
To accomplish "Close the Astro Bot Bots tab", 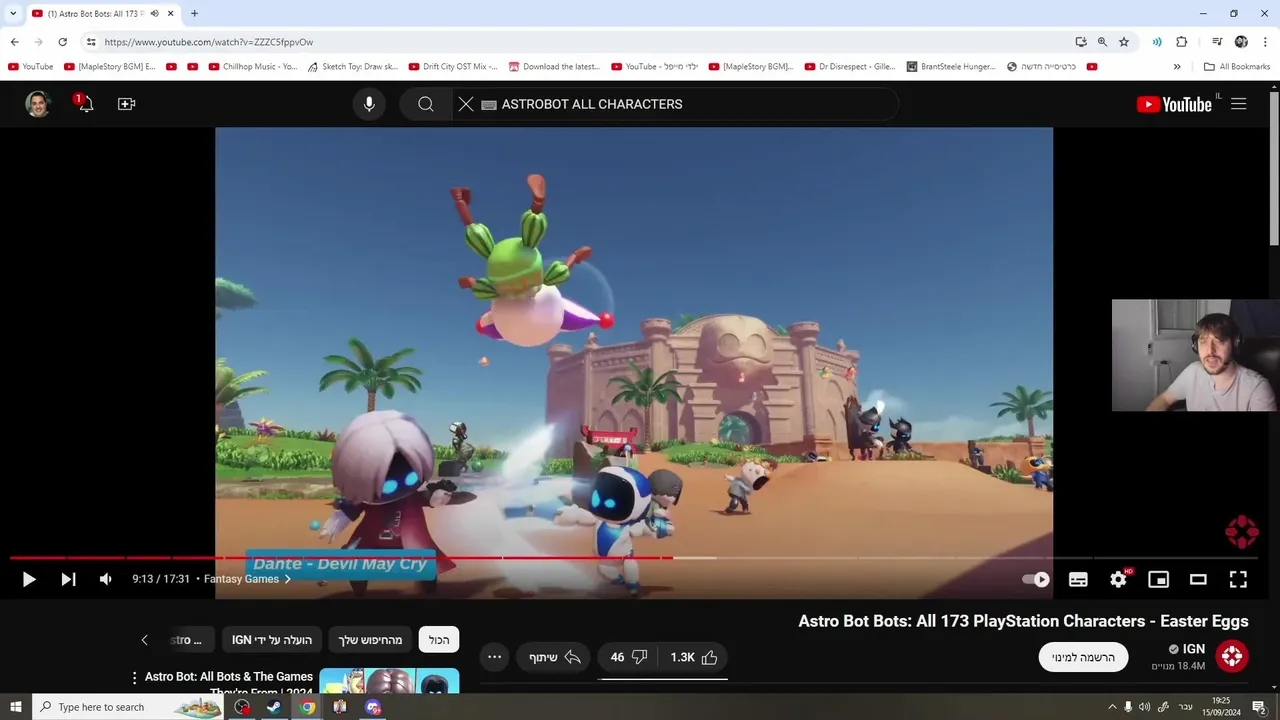I will click(171, 14).
